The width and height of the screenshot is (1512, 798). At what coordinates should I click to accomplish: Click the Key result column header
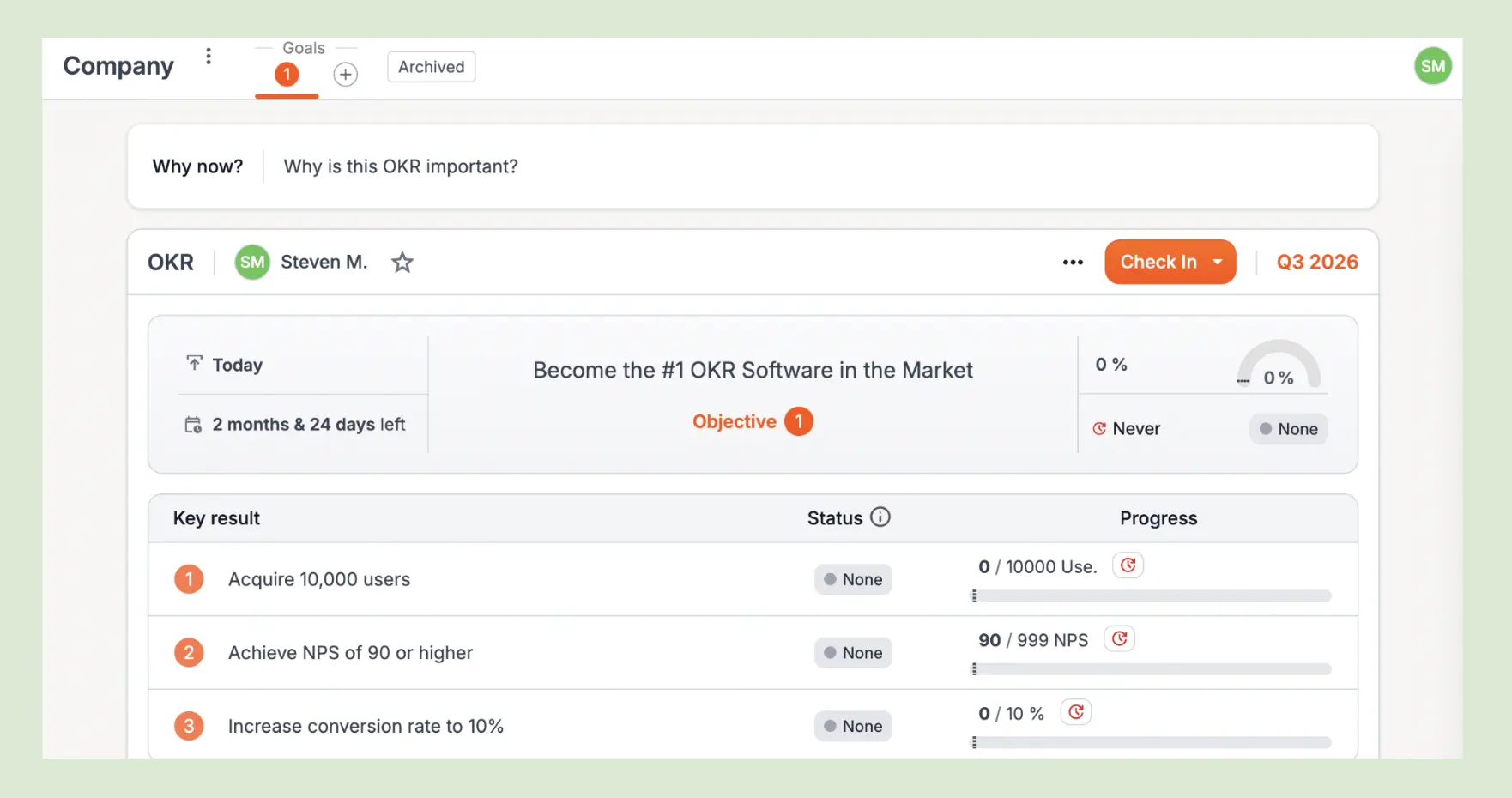coord(216,518)
